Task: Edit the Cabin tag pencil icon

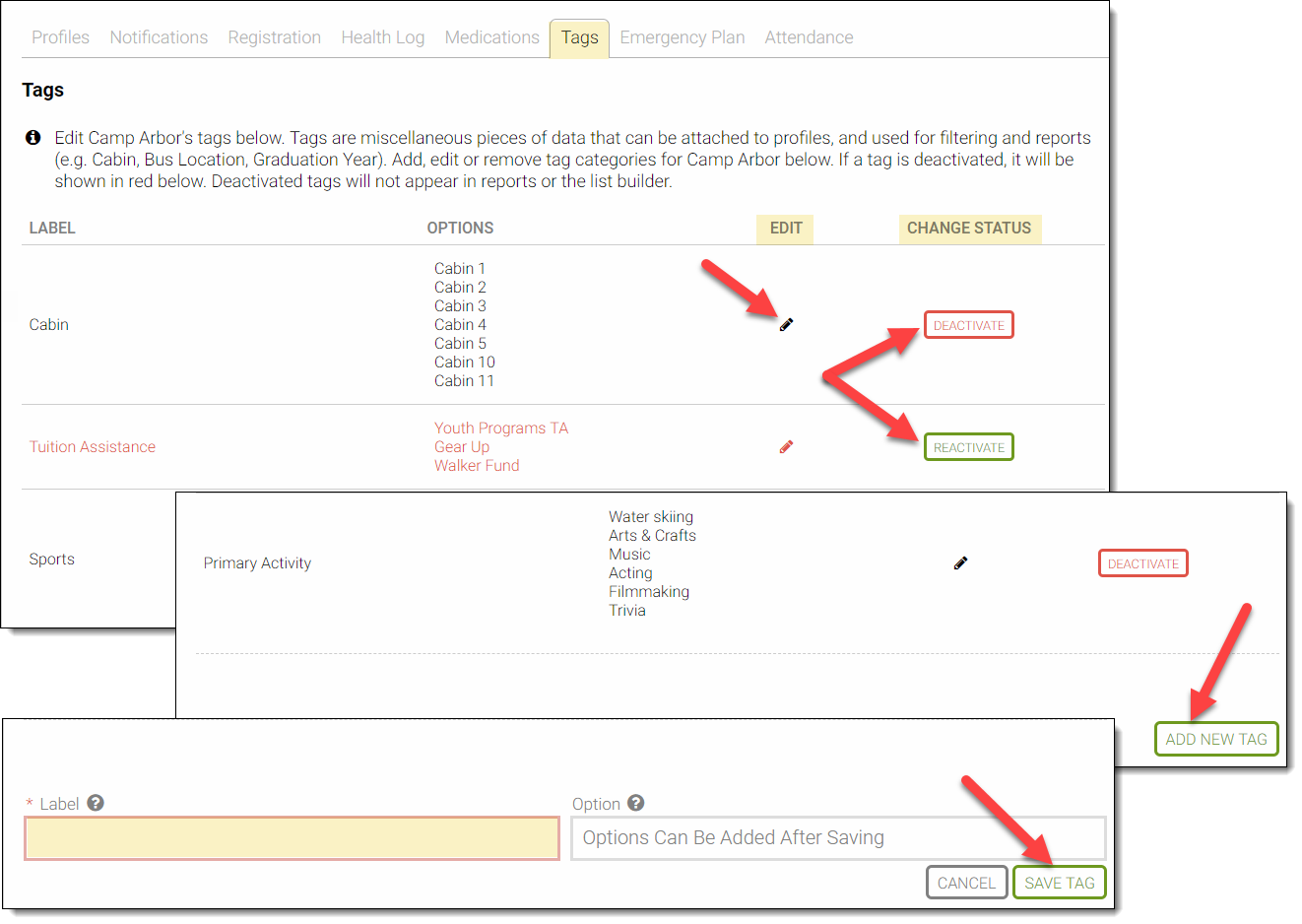Action: (786, 325)
